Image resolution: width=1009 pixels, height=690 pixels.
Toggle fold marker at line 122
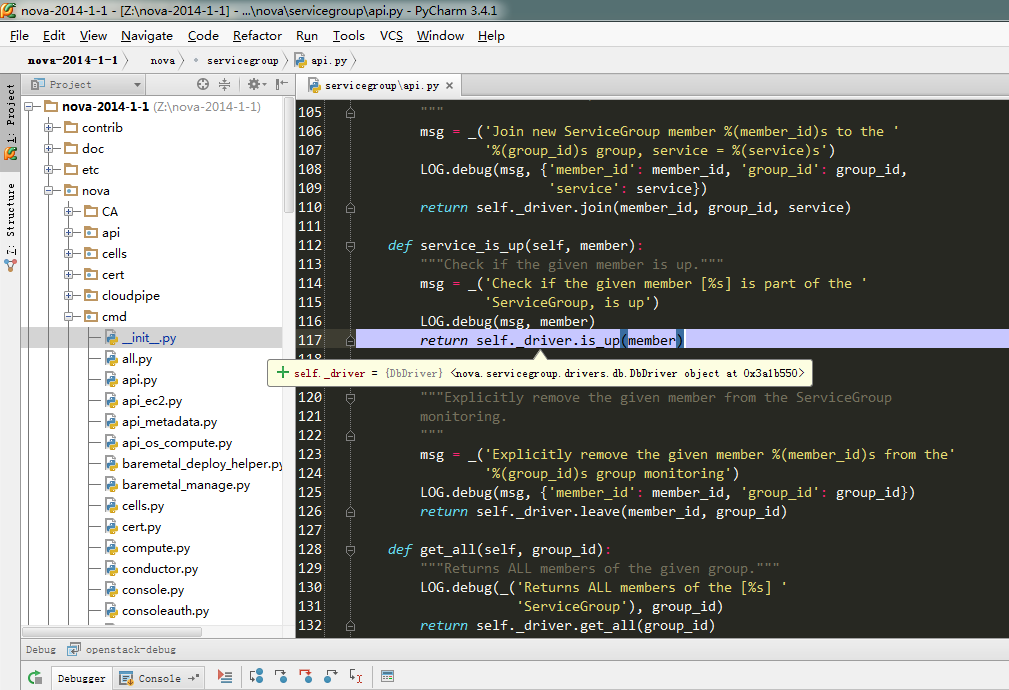coord(350,436)
